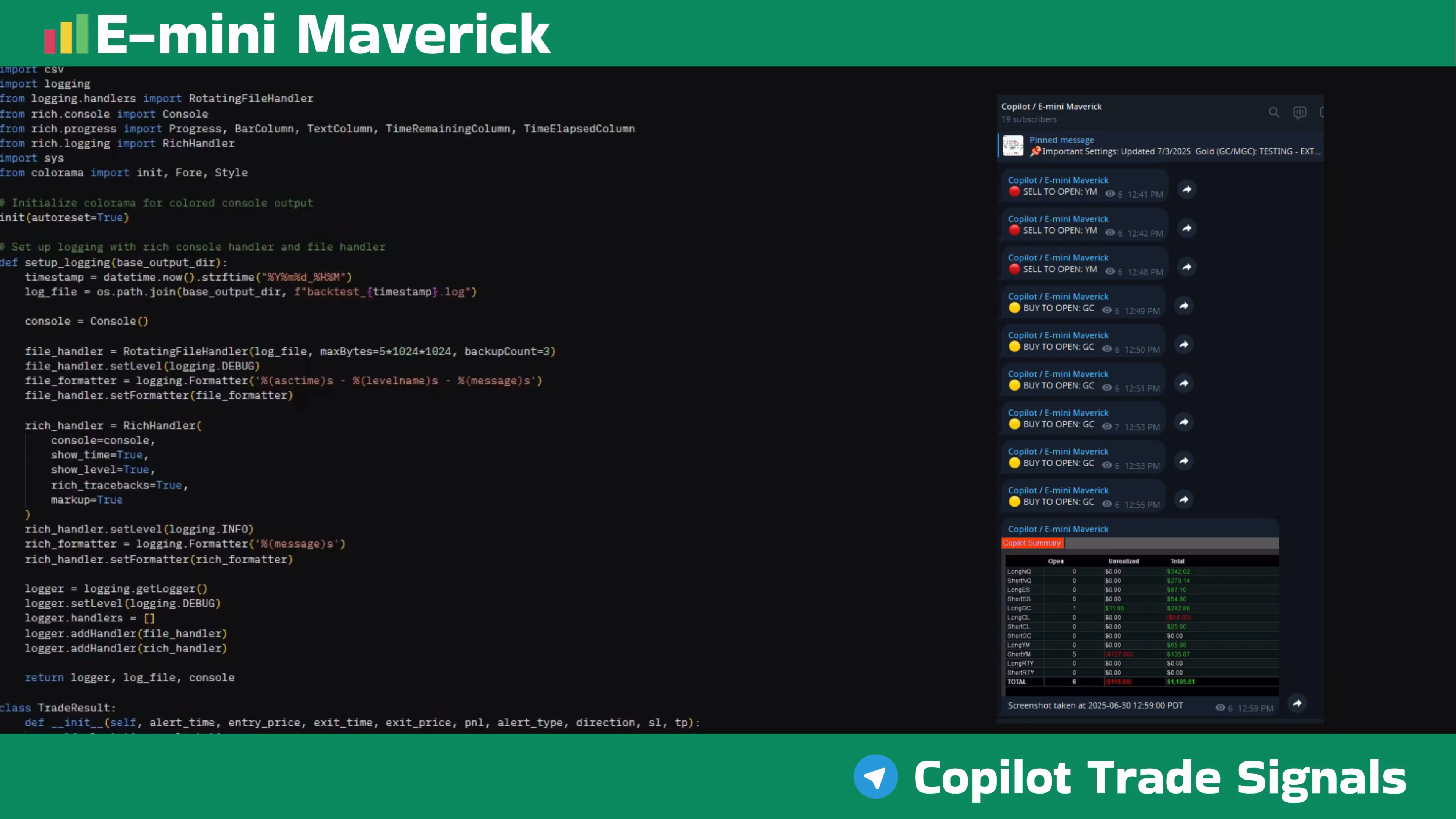Click the forward arrow on the SELL TO OPEN: YM 12:41 PM message
1456x819 pixels.
1187,190
